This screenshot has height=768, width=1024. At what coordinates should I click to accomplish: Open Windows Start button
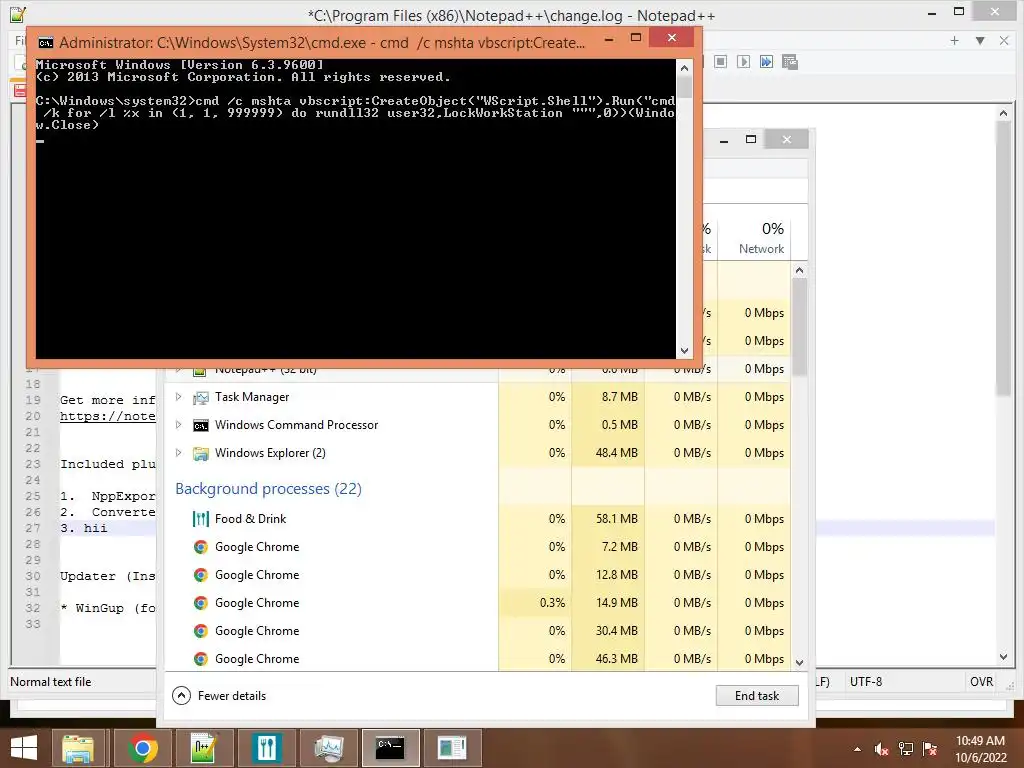coord(24,748)
